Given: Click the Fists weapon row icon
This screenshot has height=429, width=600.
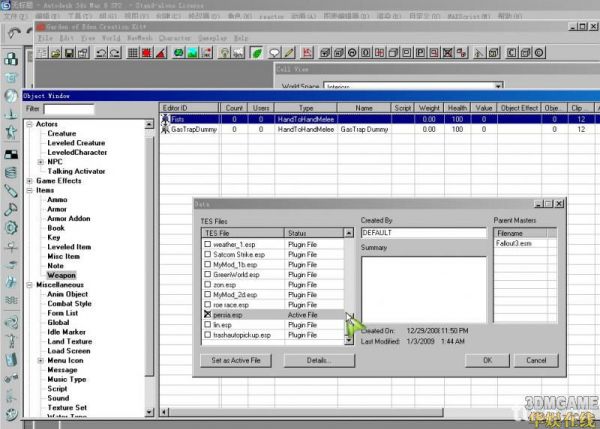Looking at the screenshot, I should pyautogui.click(x=166, y=118).
